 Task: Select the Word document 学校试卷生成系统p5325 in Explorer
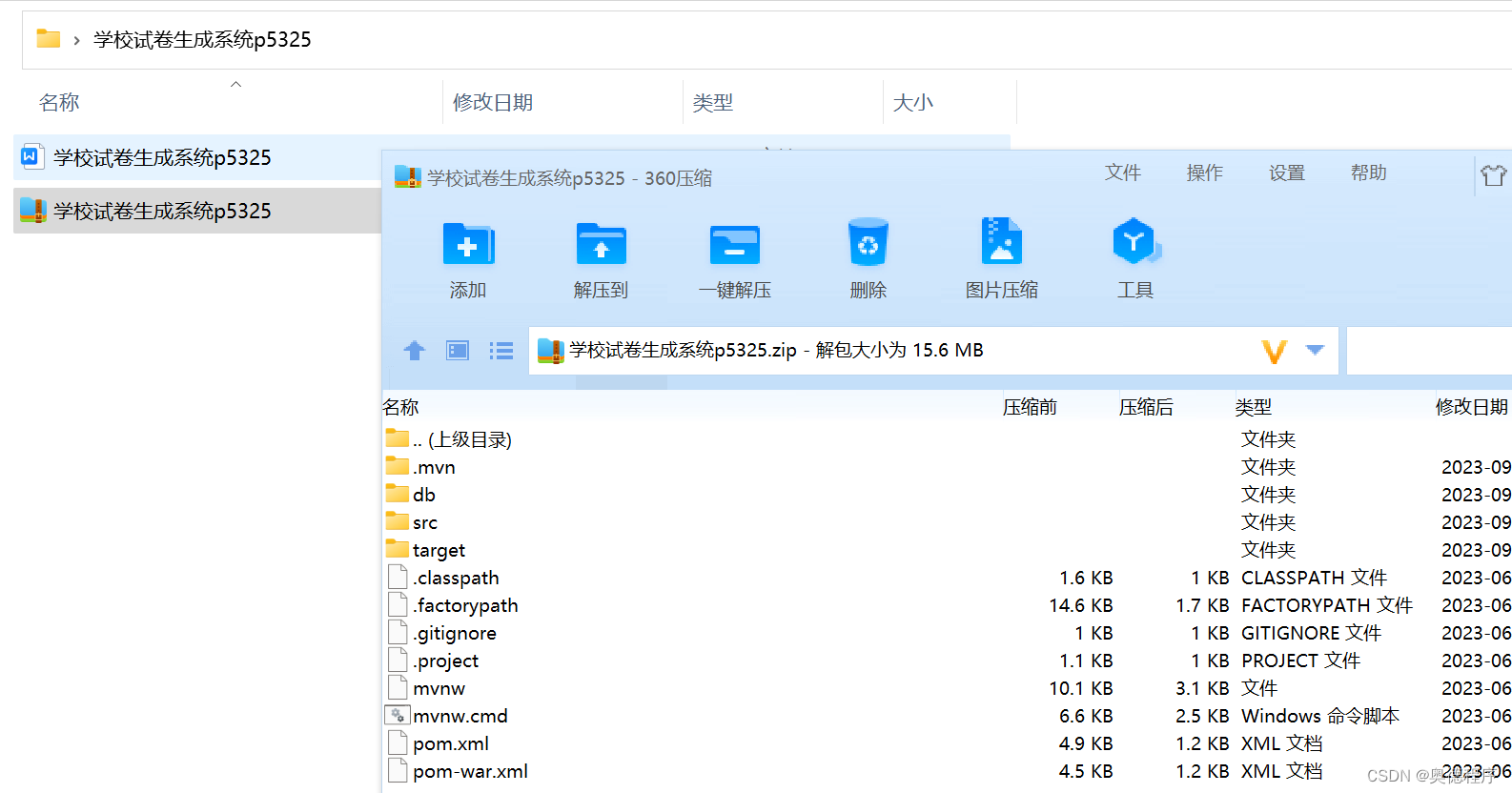coord(197,157)
